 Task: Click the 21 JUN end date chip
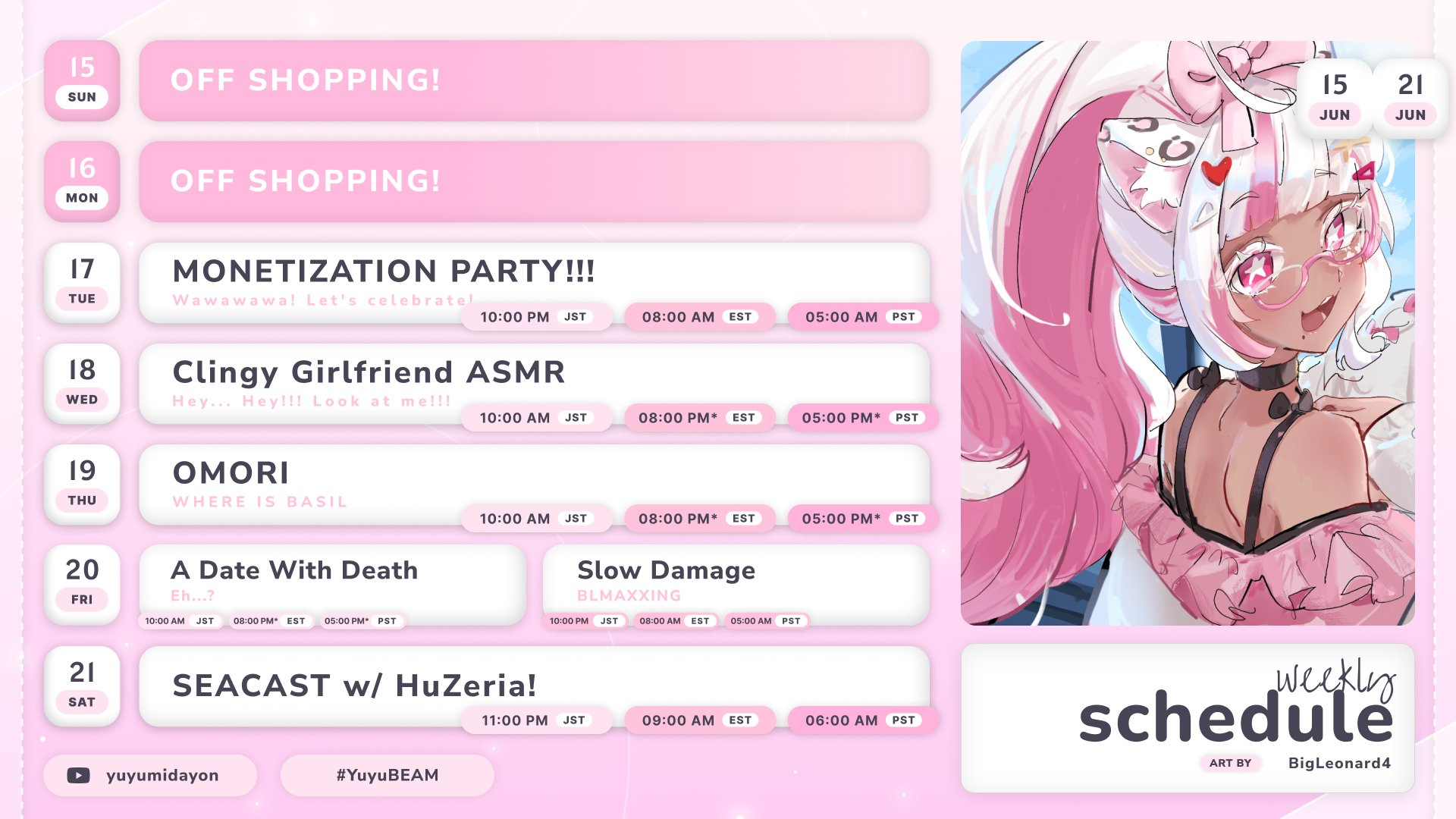pos(1410,99)
